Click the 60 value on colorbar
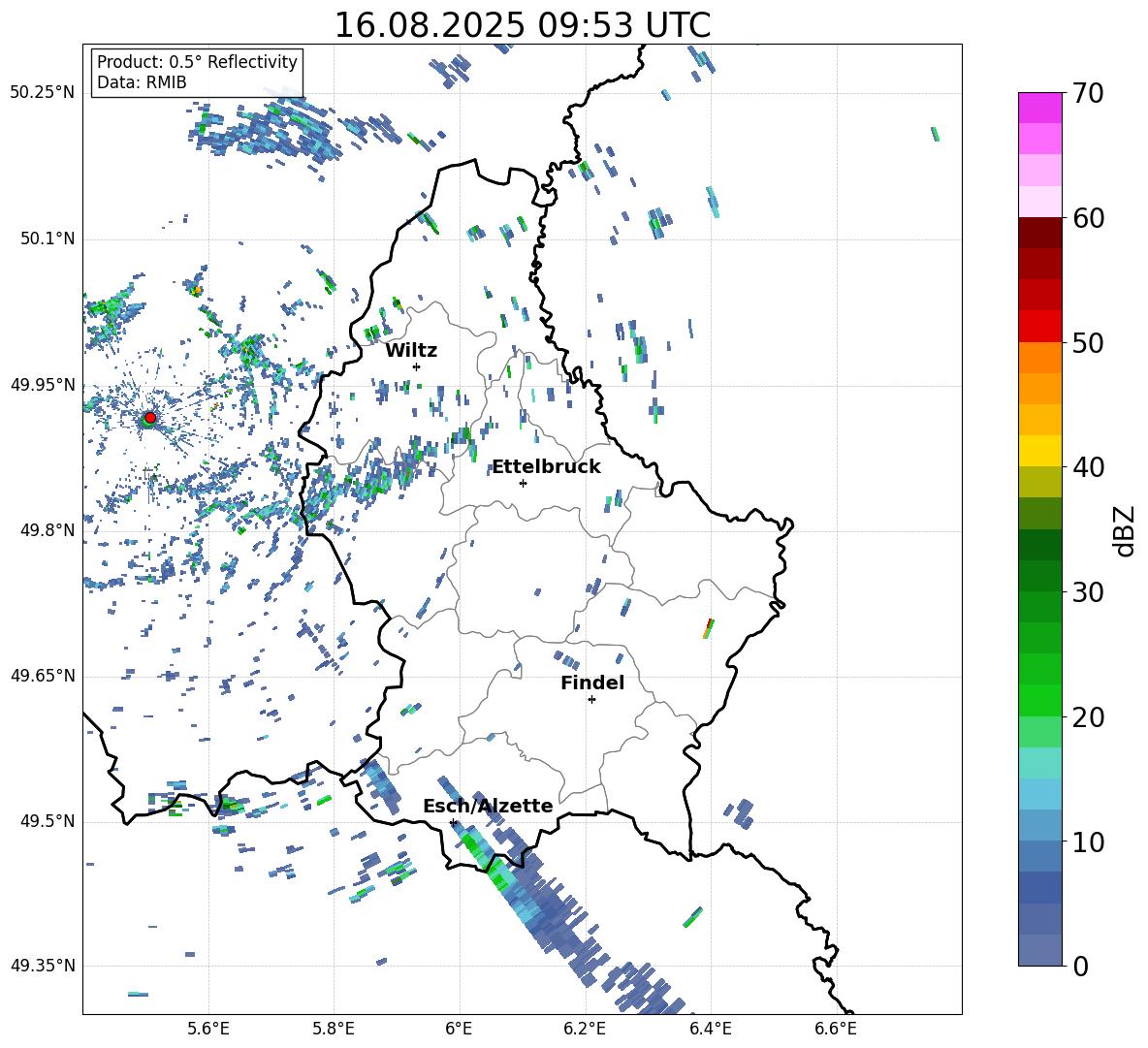This screenshot has width=1148, height=1048. tap(1089, 218)
